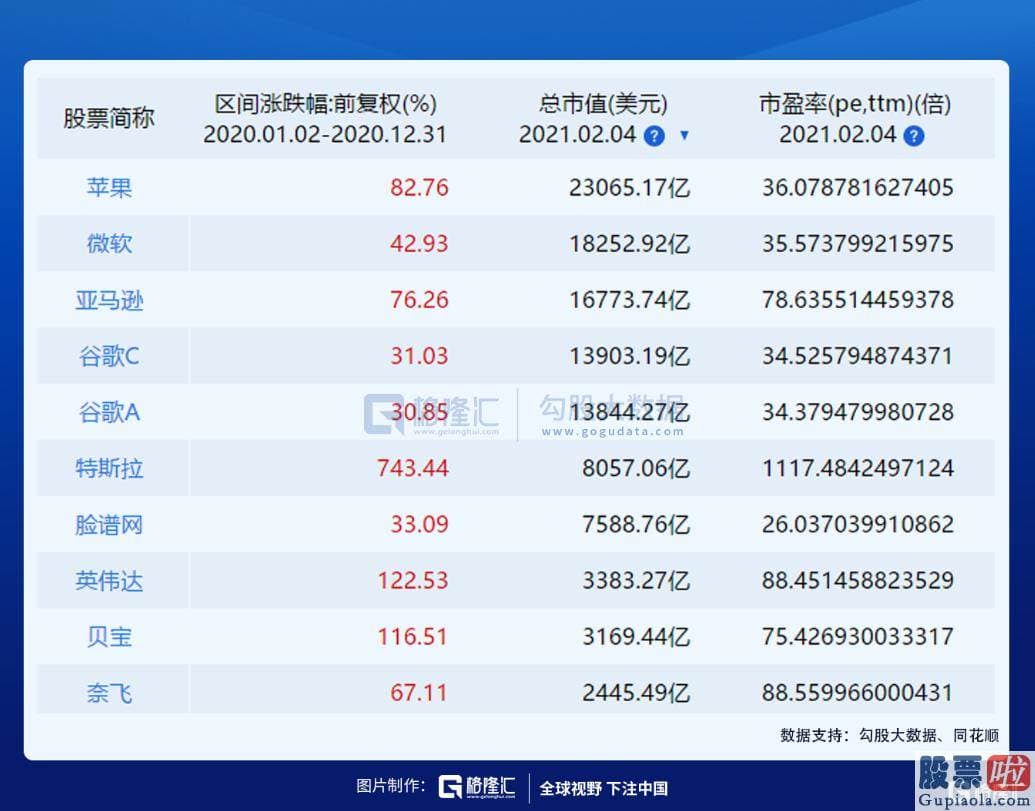Open the 贝宝 stock link
The image size is (1035, 811).
109,637
